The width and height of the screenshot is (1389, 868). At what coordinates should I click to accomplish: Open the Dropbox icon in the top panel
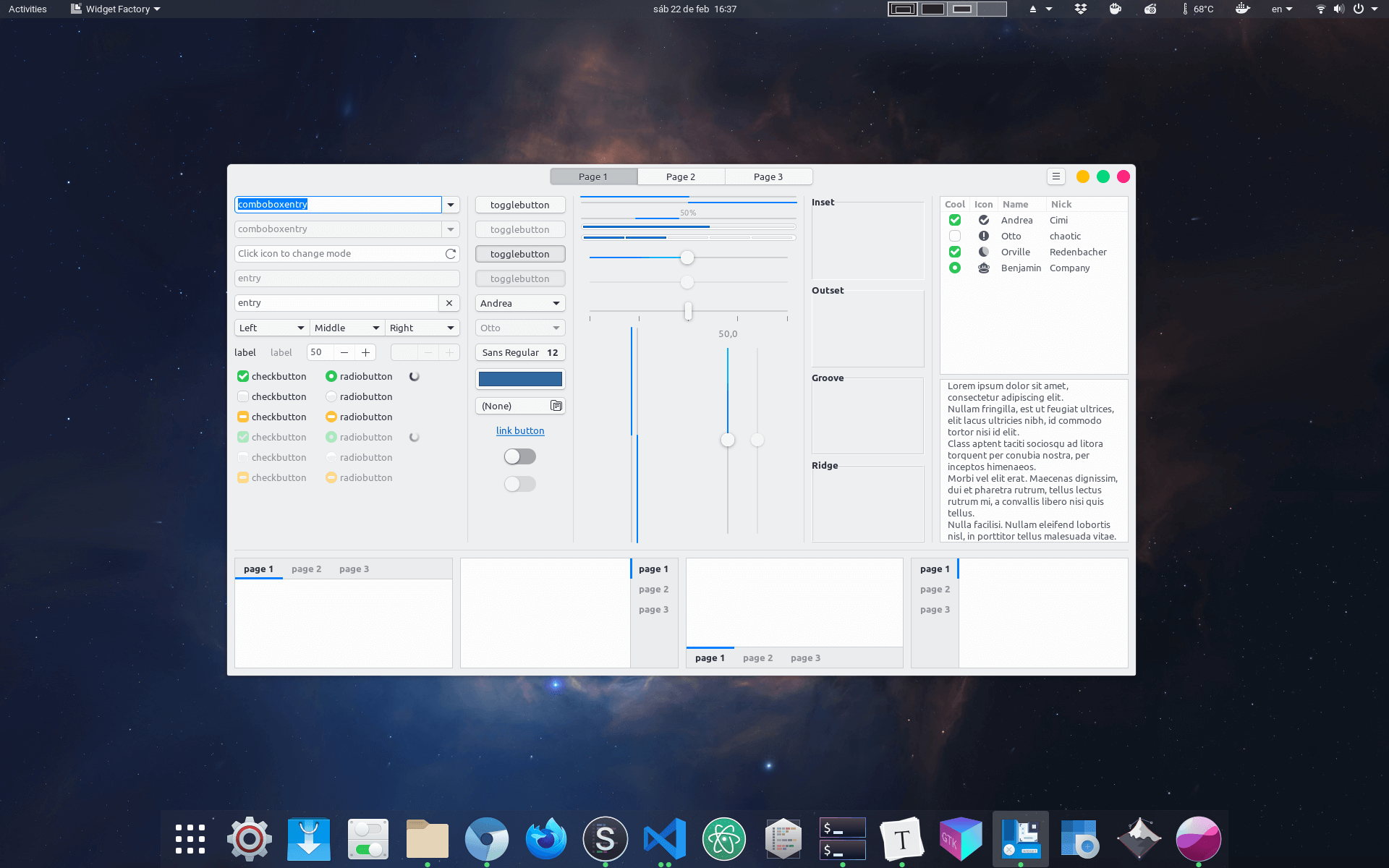pos(1081,9)
